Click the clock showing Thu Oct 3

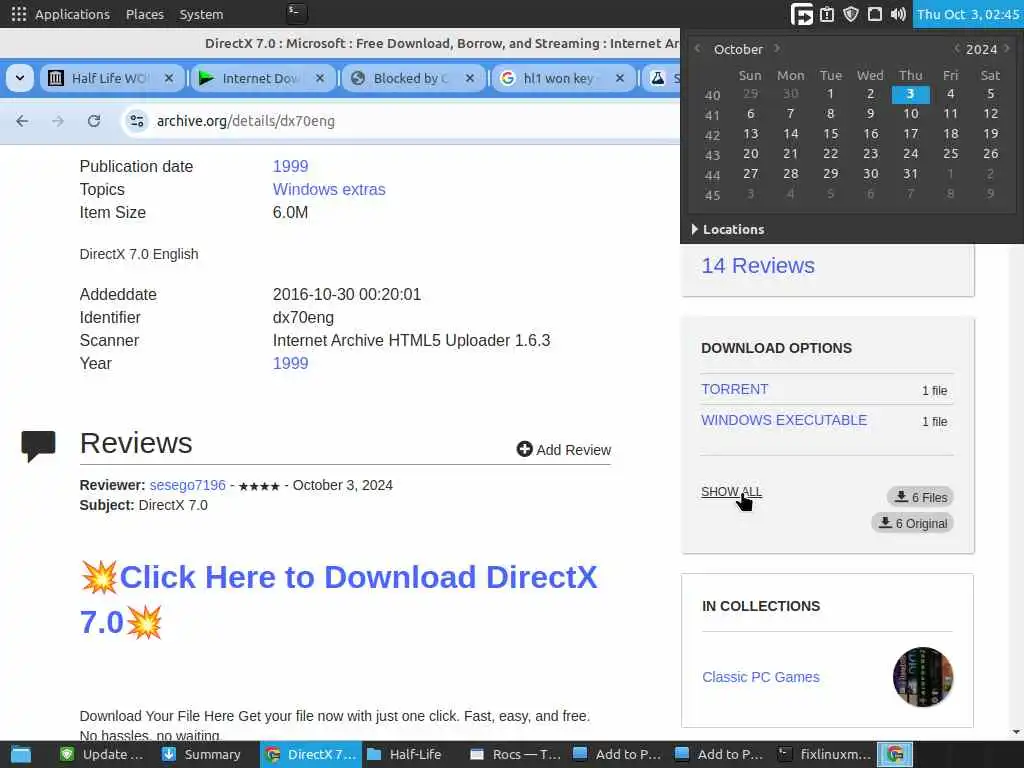click(968, 14)
